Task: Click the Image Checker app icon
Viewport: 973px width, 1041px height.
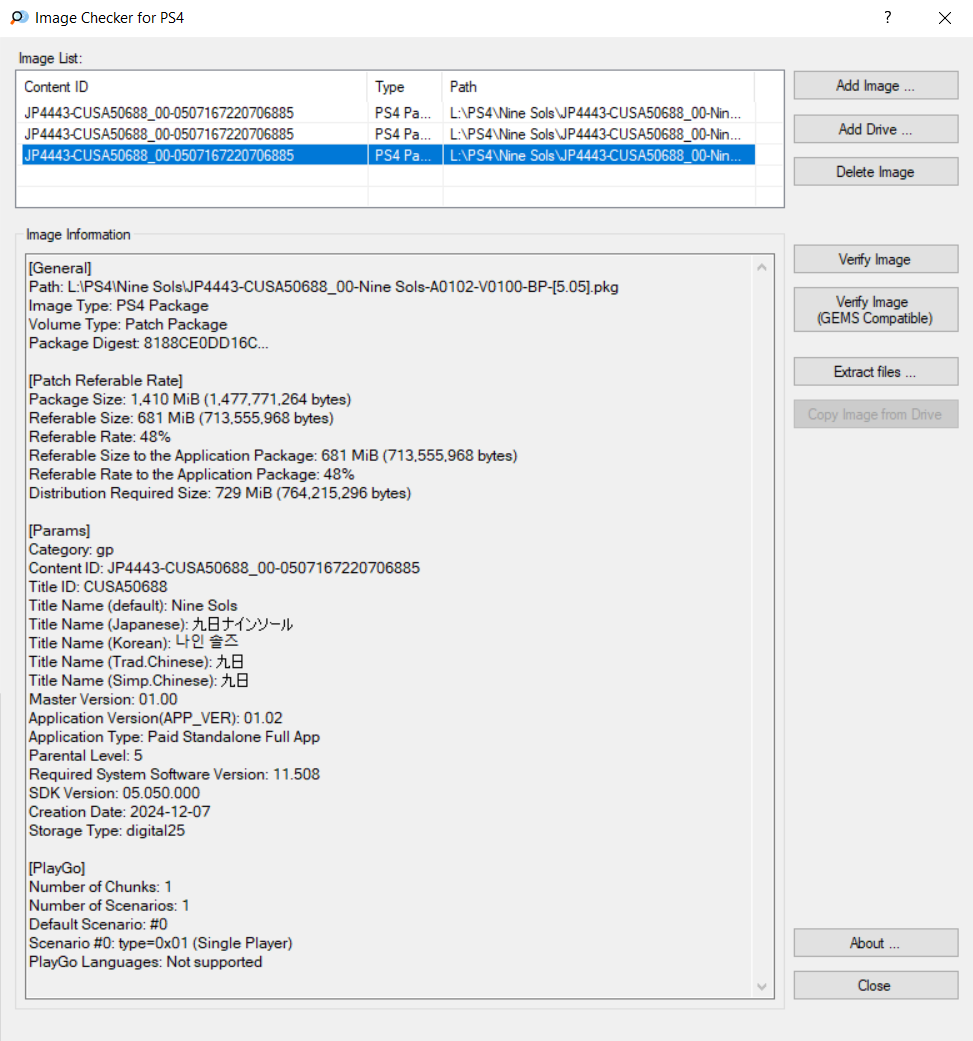Action: pyautogui.click(x=19, y=18)
